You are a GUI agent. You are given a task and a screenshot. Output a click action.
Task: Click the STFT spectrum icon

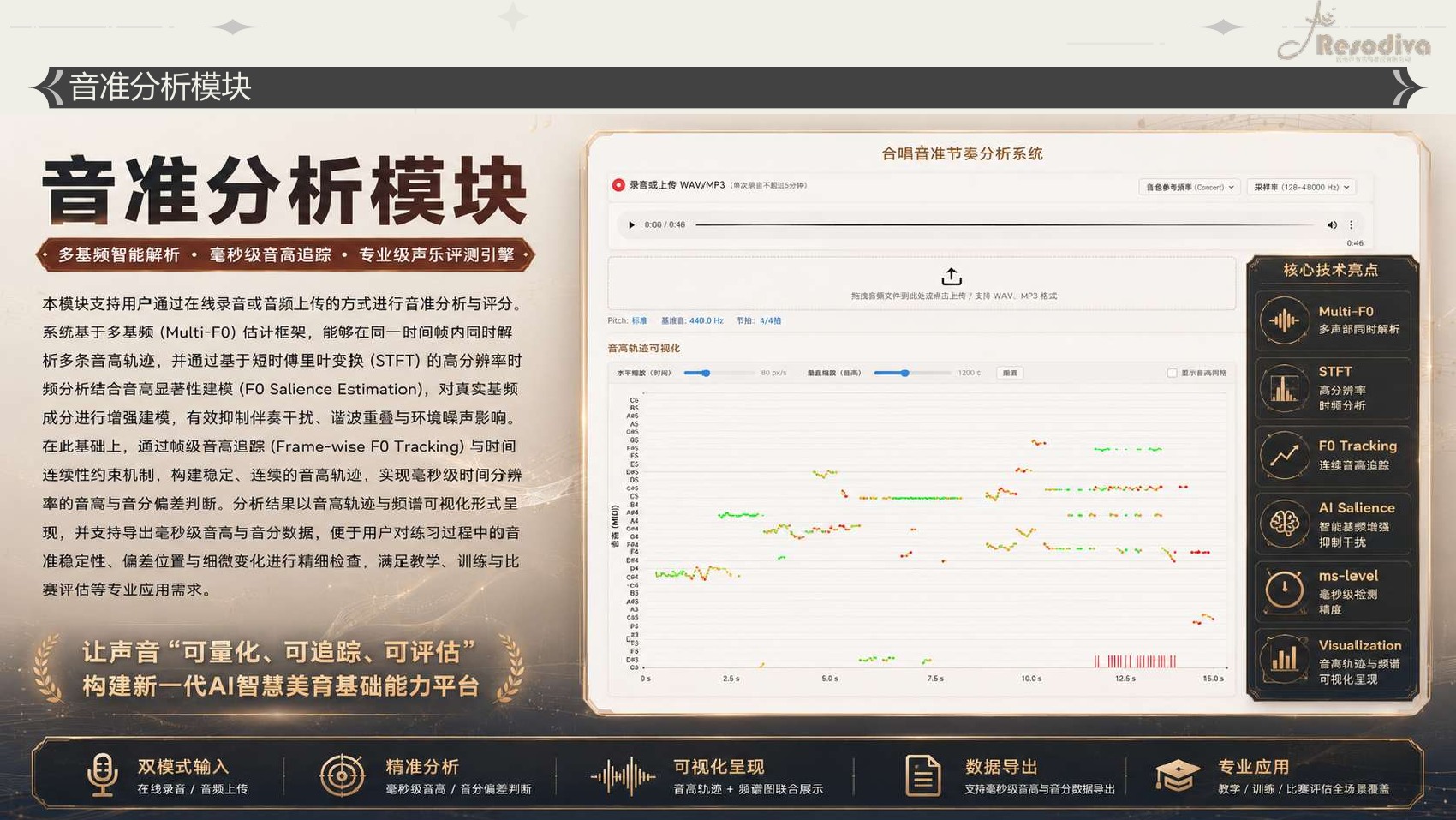[x=1284, y=388]
